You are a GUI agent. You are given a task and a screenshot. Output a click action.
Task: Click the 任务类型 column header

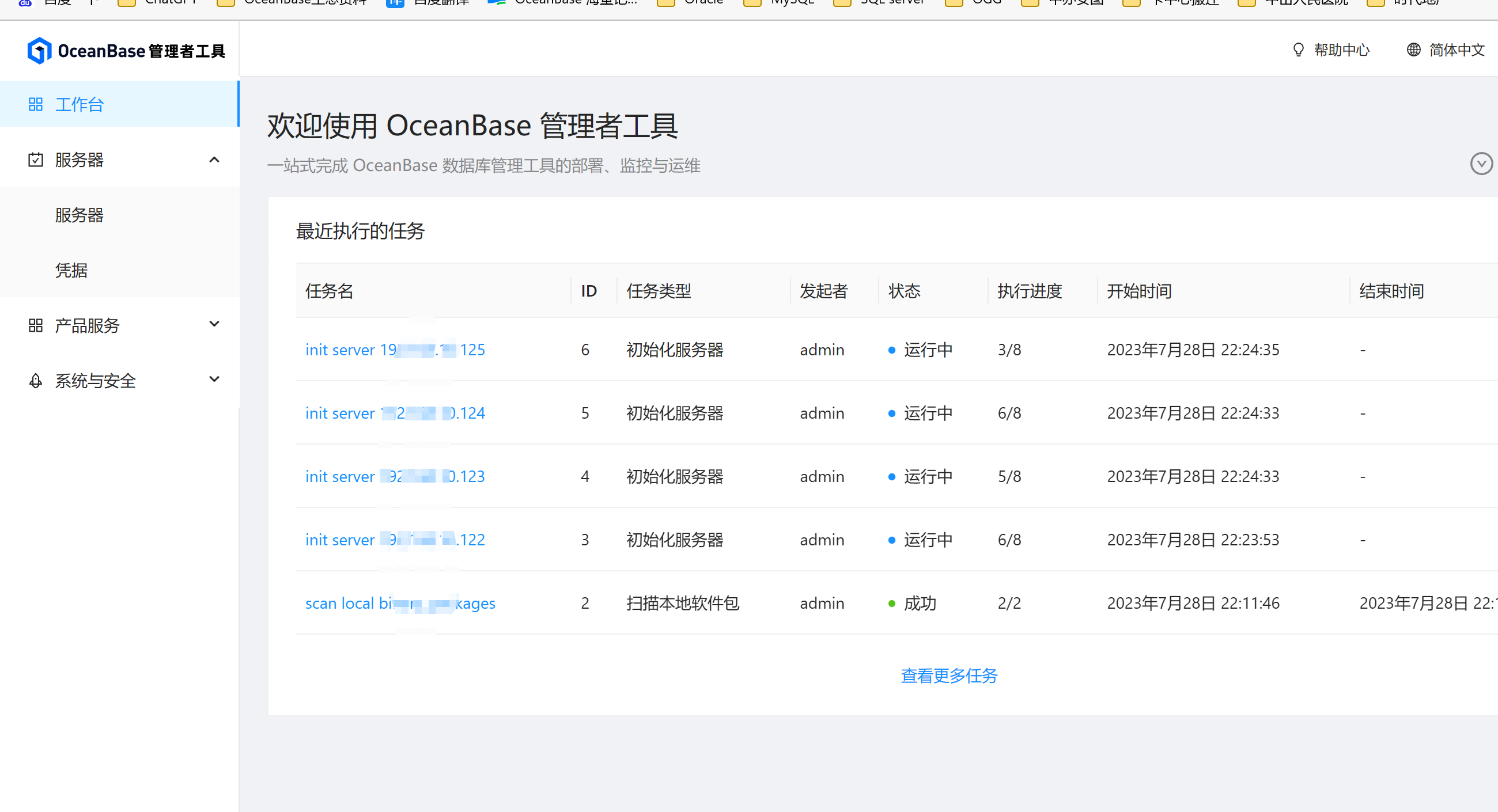659,291
